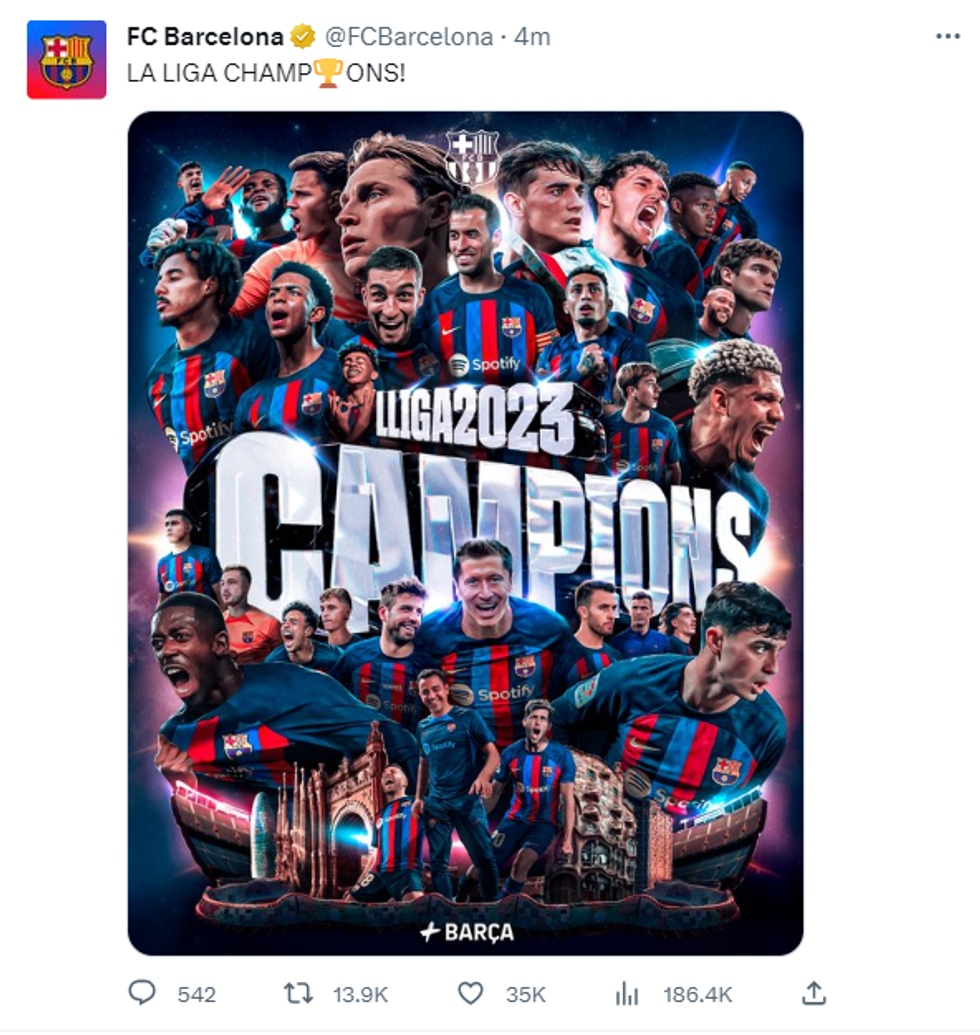Click the 542 replies count
980x1035 pixels.
[x=196, y=994]
